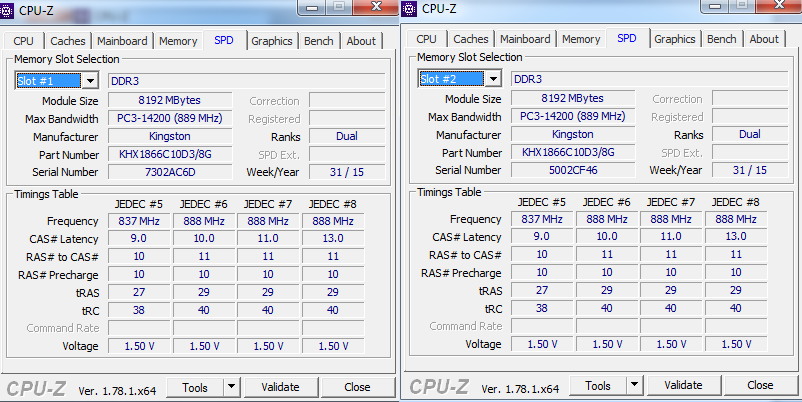Screen dimensions: 802x402
Task: Click Week/Year 31 / 15 in right window
Action: tap(750, 170)
